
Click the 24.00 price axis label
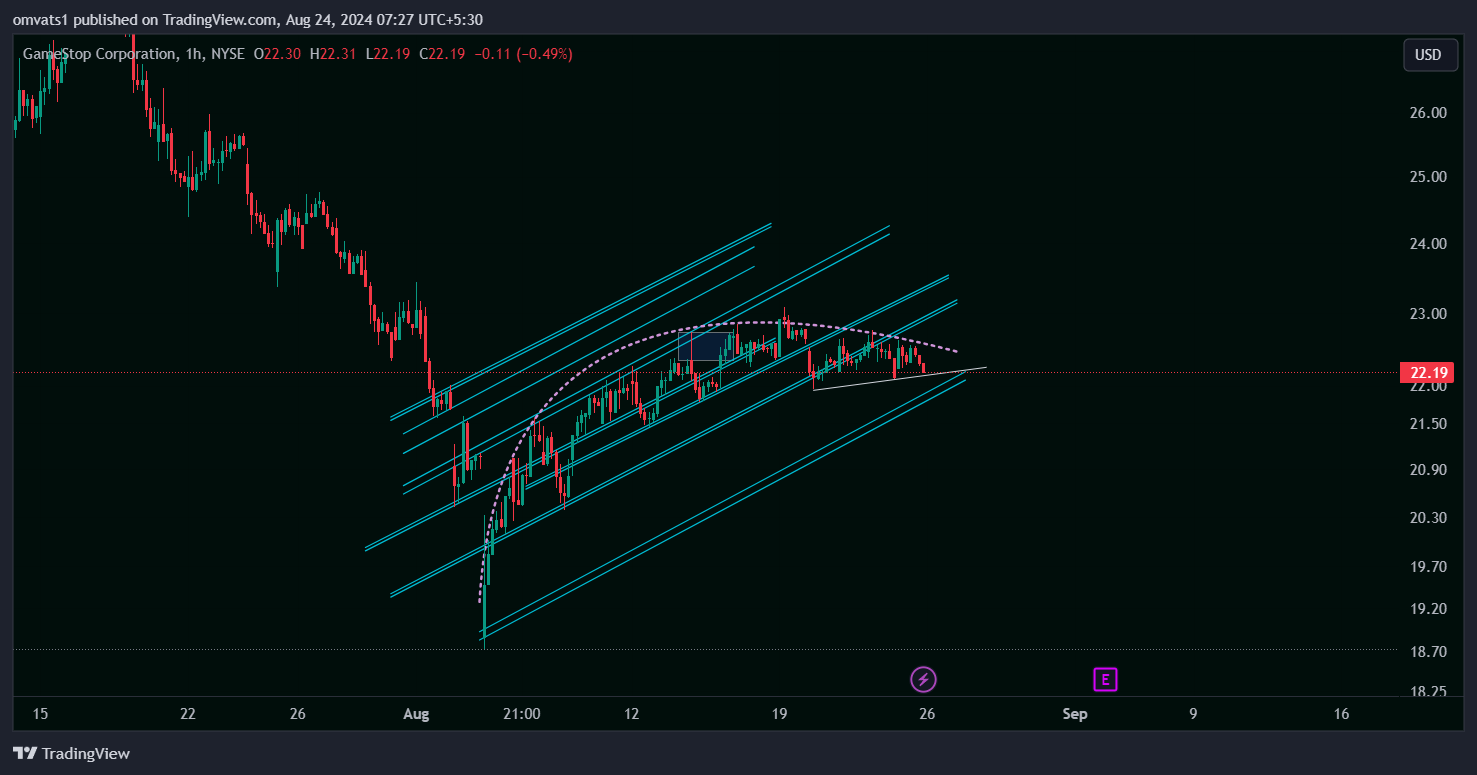click(x=1428, y=244)
